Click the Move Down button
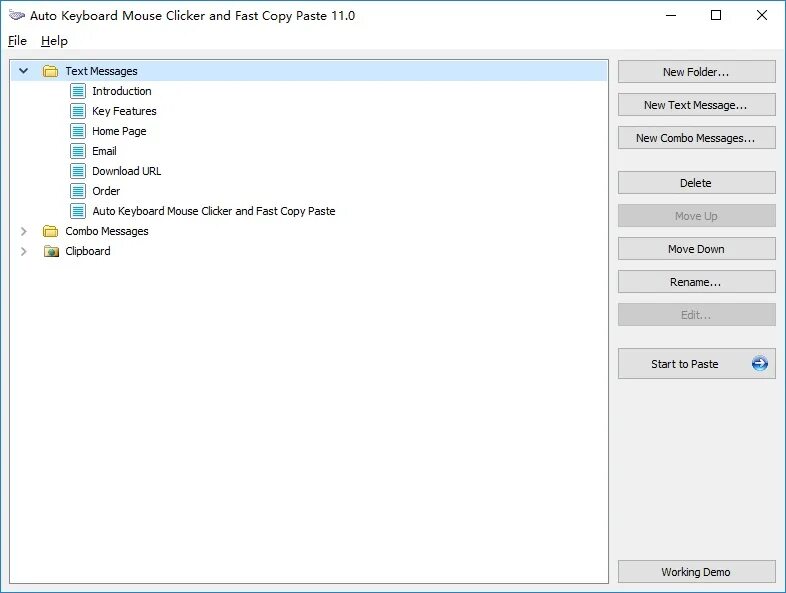The width and height of the screenshot is (786, 593). (x=696, y=249)
